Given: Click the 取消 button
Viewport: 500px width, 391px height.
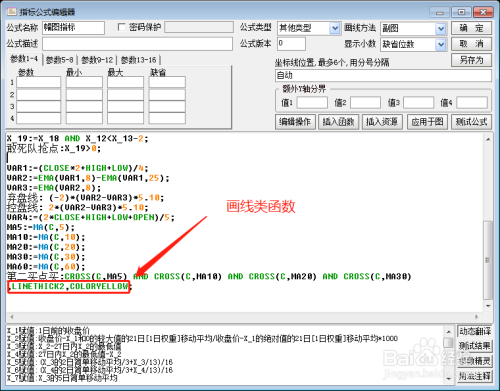Looking at the screenshot, I should click(471, 44).
